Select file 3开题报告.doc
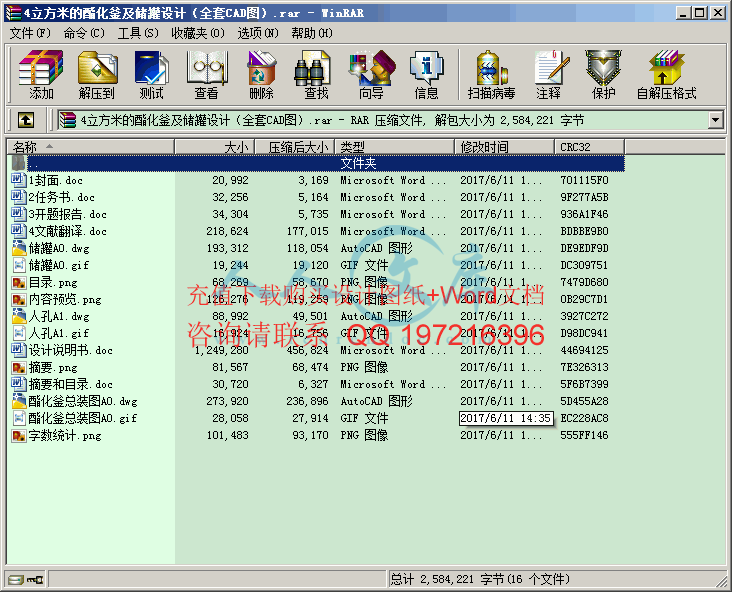 (x=68, y=214)
